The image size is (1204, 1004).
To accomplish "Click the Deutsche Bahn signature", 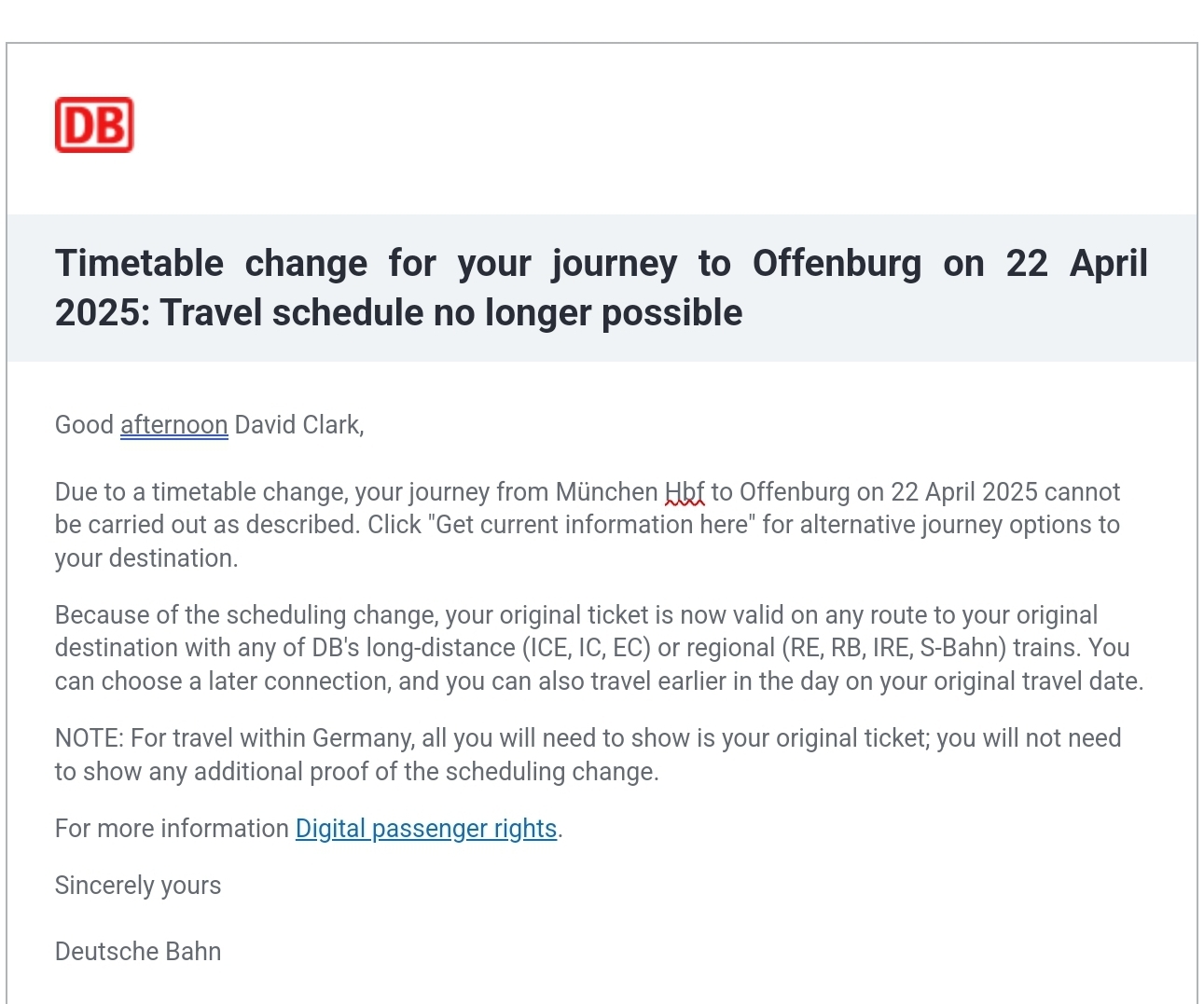I will 138,952.
